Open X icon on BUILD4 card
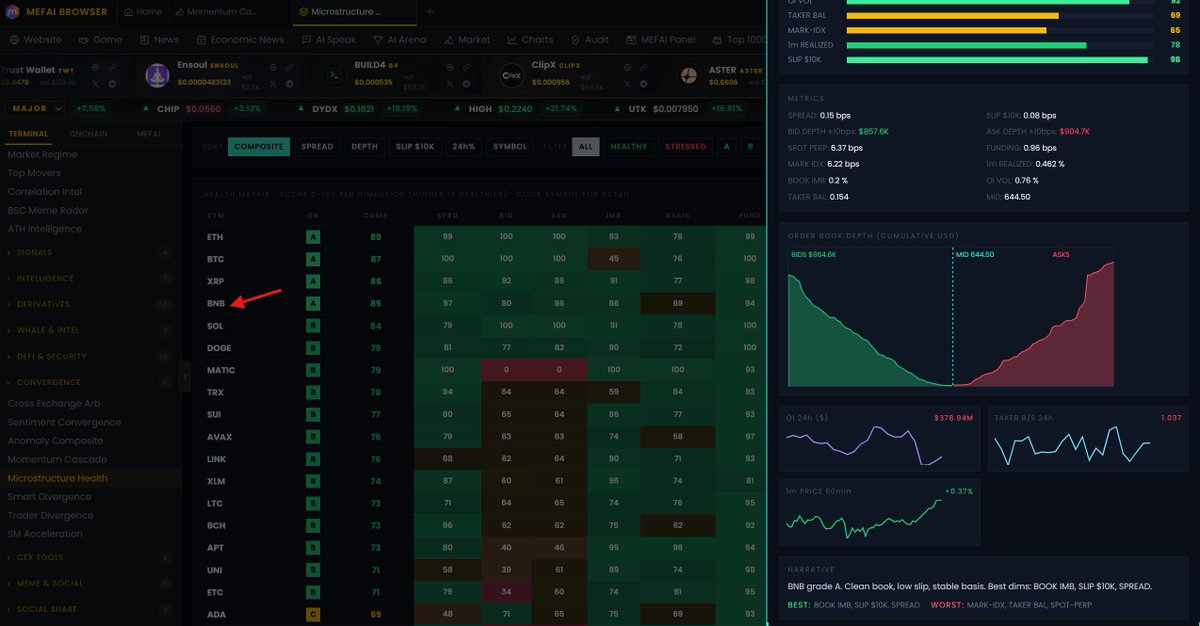Image resolution: width=1200 pixels, height=626 pixels. [x=448, y=84]
